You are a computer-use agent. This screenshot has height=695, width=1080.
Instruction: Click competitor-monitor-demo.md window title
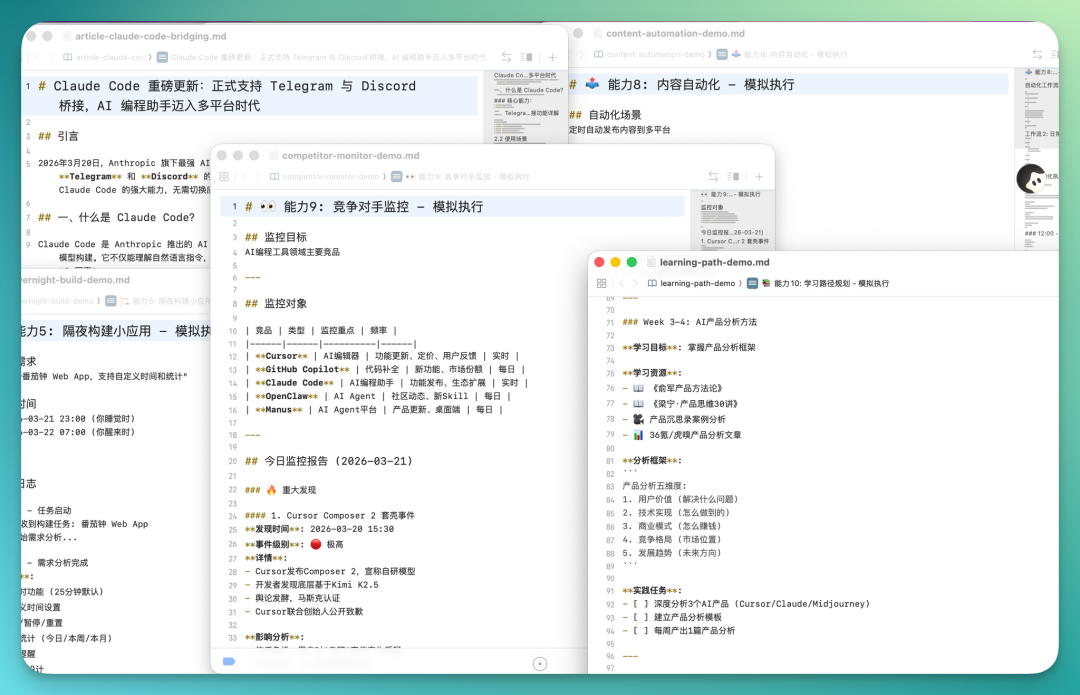click(351, 156)
